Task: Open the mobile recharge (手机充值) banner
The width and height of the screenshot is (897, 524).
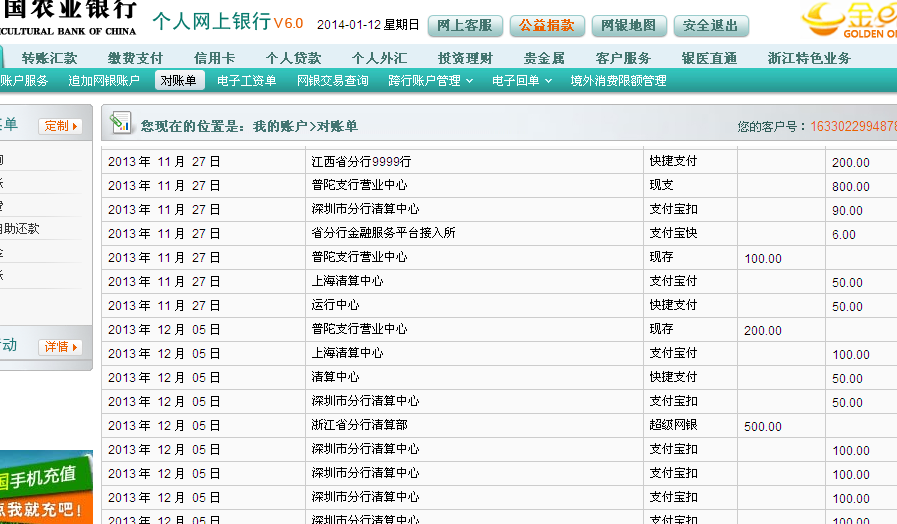Action: click(x=46, y=488)
